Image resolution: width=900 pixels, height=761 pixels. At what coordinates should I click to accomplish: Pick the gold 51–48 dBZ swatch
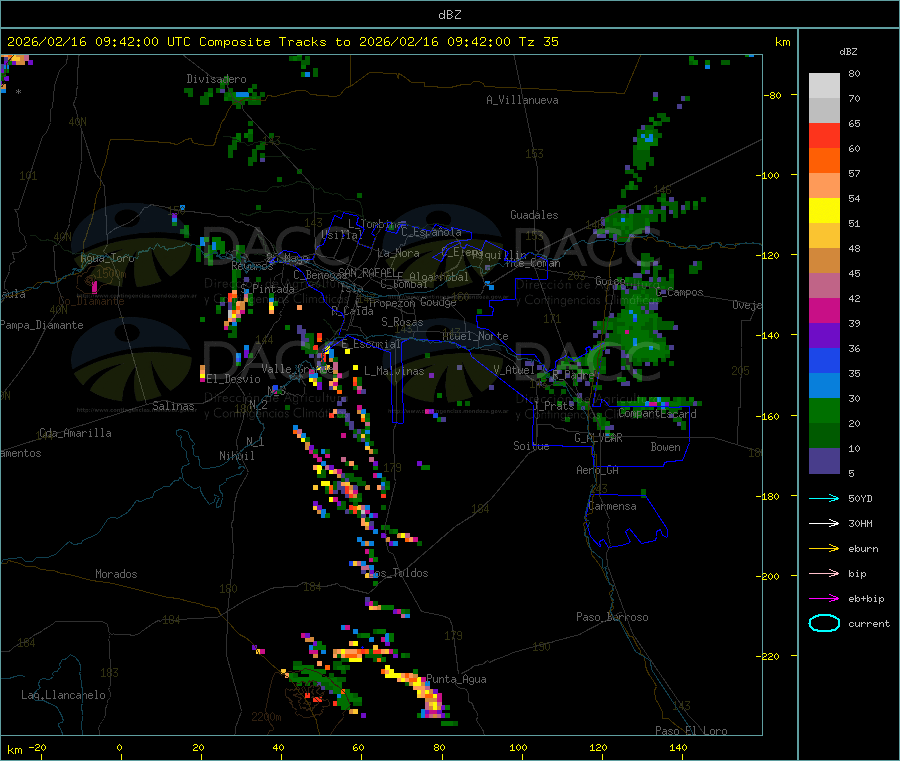point(824,236)
